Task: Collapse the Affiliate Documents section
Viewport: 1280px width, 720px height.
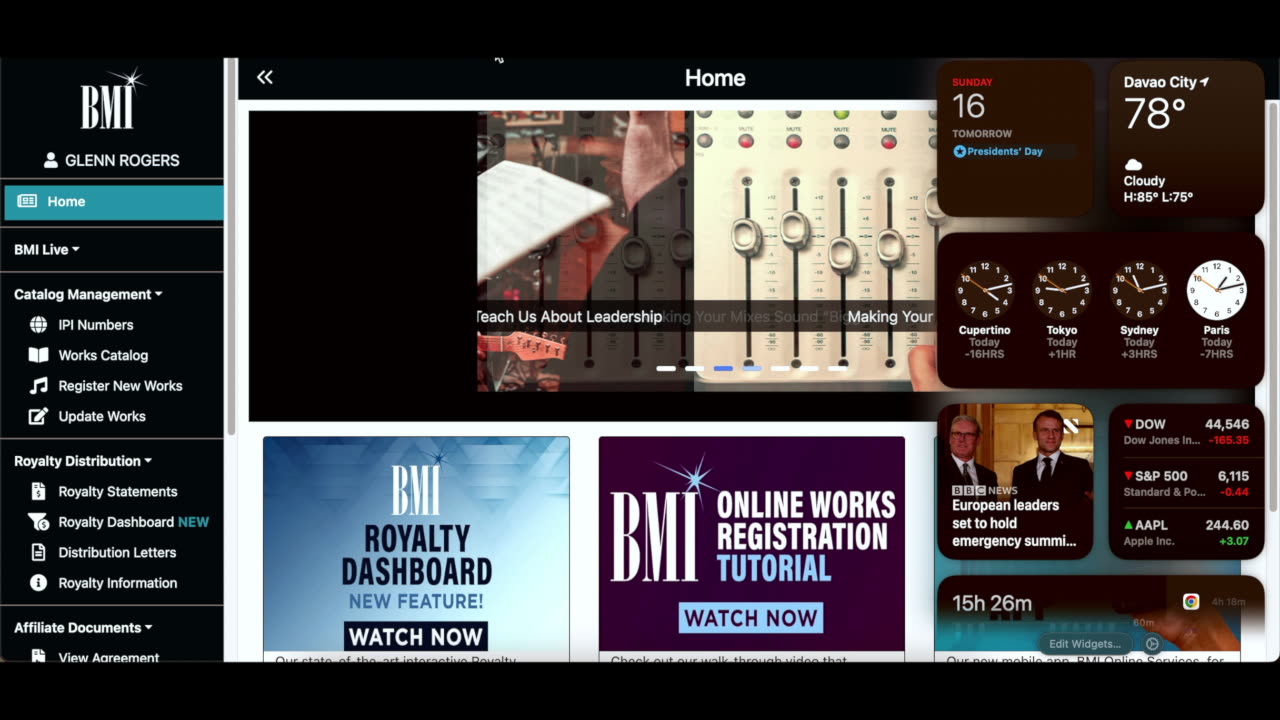Action: [83, 628]
